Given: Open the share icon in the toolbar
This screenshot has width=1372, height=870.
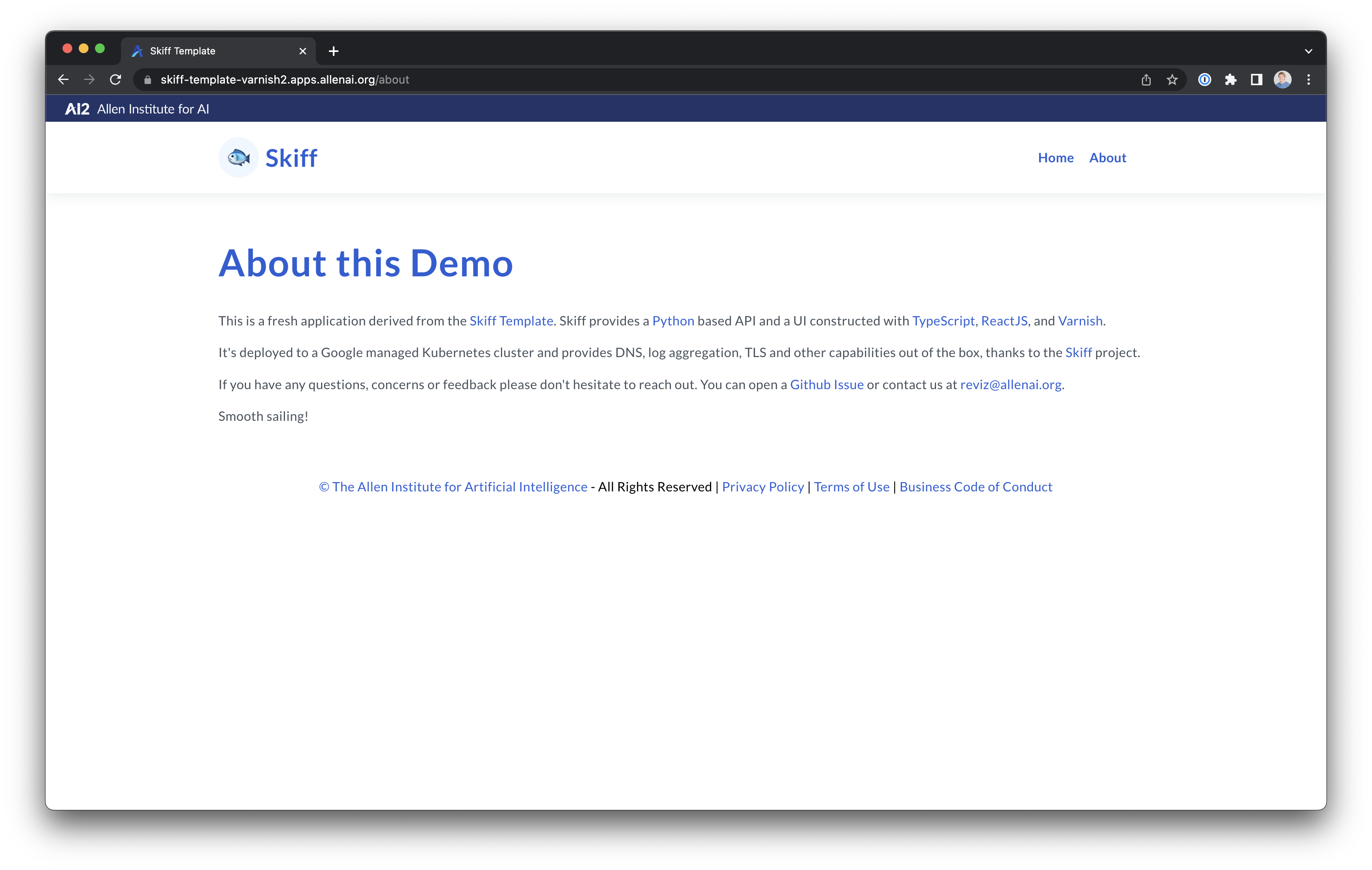Looking at the screenshot, I should coord(1146,79).
